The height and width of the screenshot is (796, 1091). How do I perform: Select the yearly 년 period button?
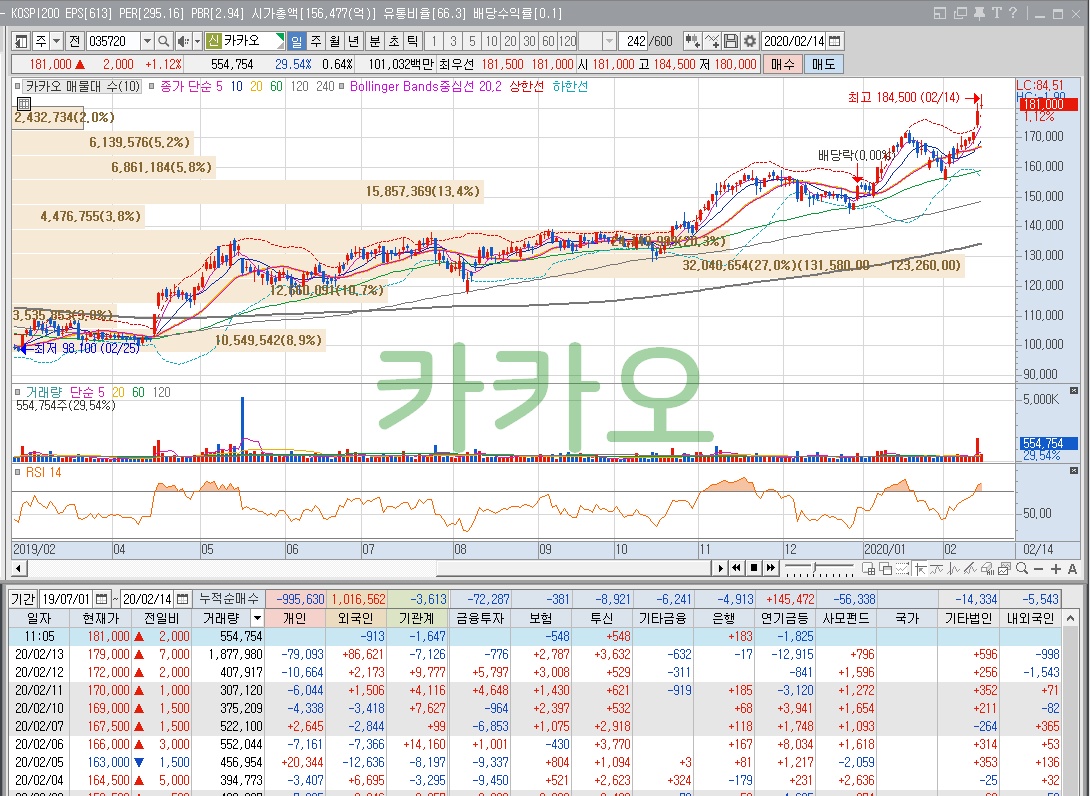click(353, 41)
